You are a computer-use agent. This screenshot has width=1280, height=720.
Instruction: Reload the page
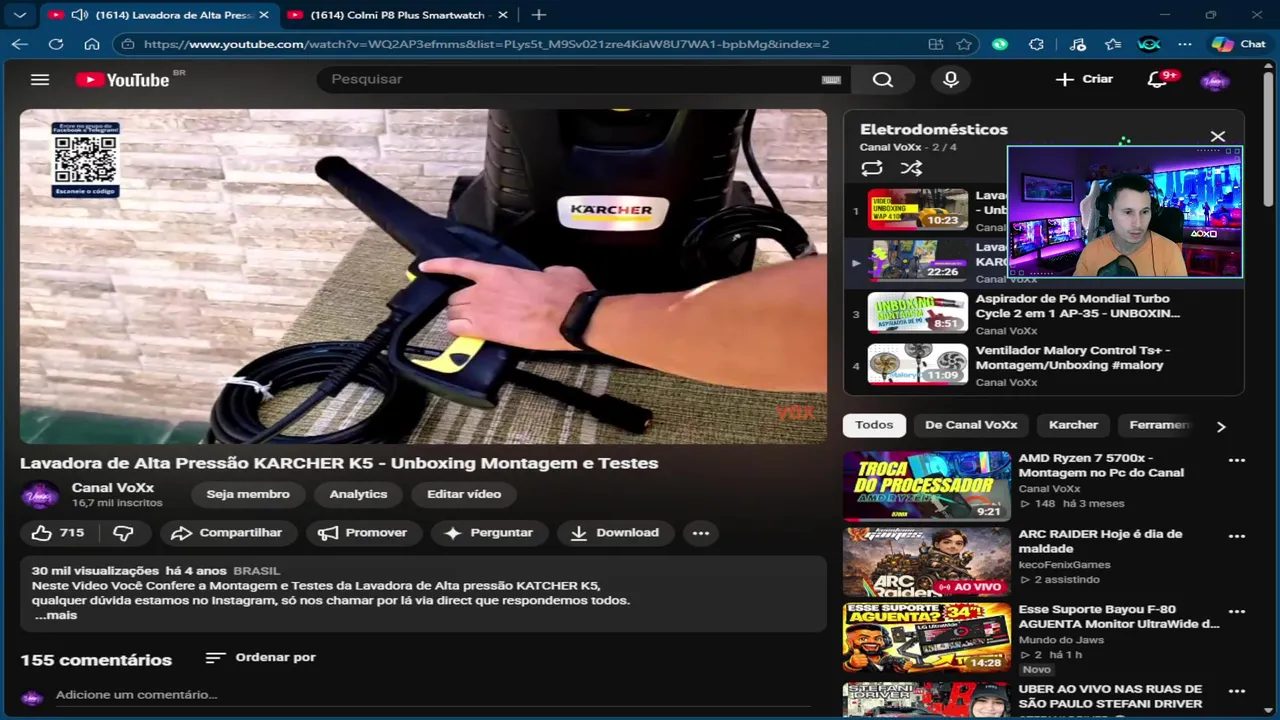(x=56, y=44)
